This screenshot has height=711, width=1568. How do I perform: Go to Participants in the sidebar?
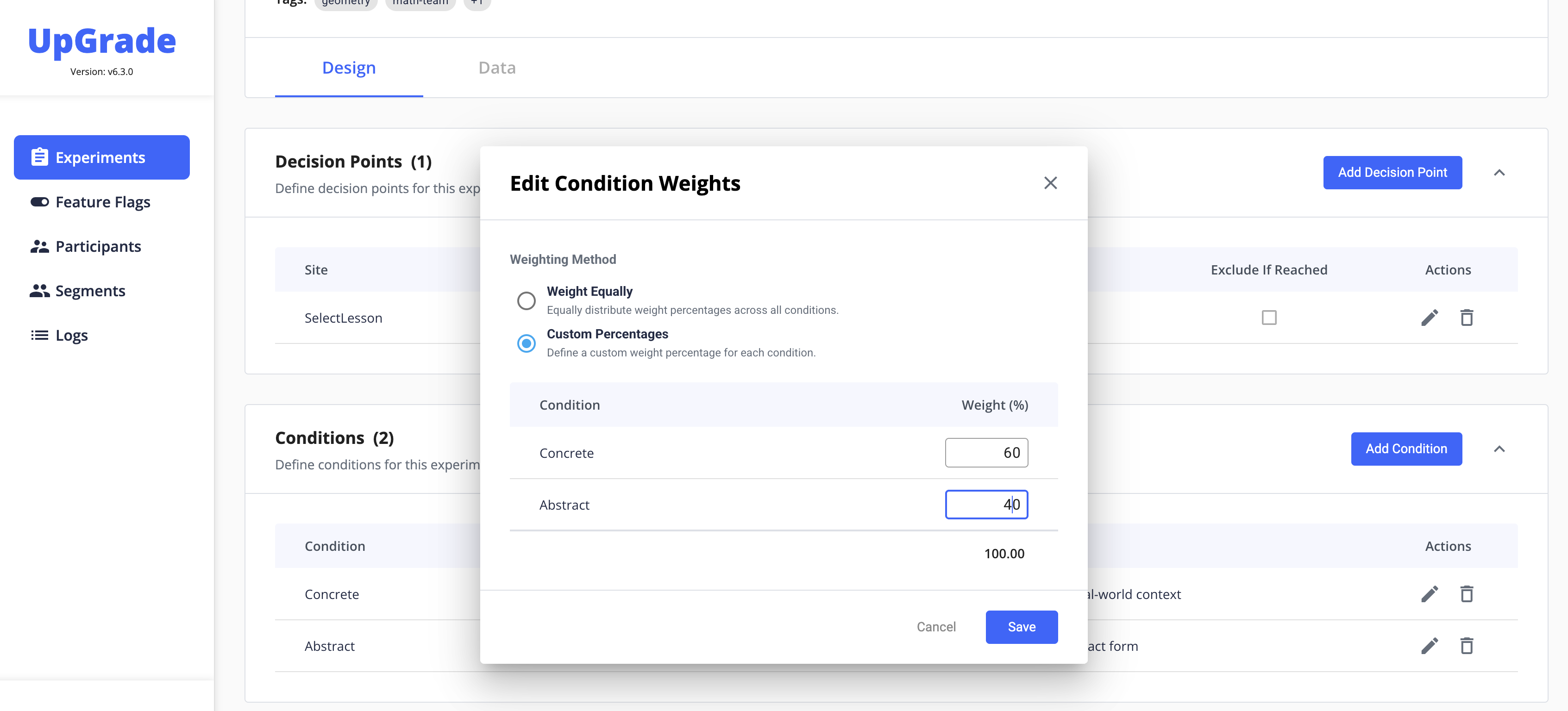(97, 246)
